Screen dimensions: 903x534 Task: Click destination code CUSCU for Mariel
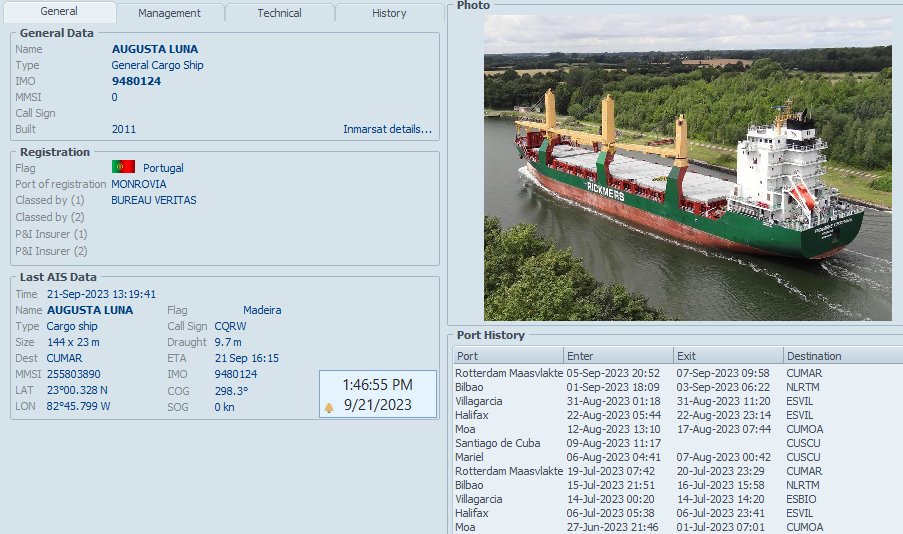coord(803,457)
